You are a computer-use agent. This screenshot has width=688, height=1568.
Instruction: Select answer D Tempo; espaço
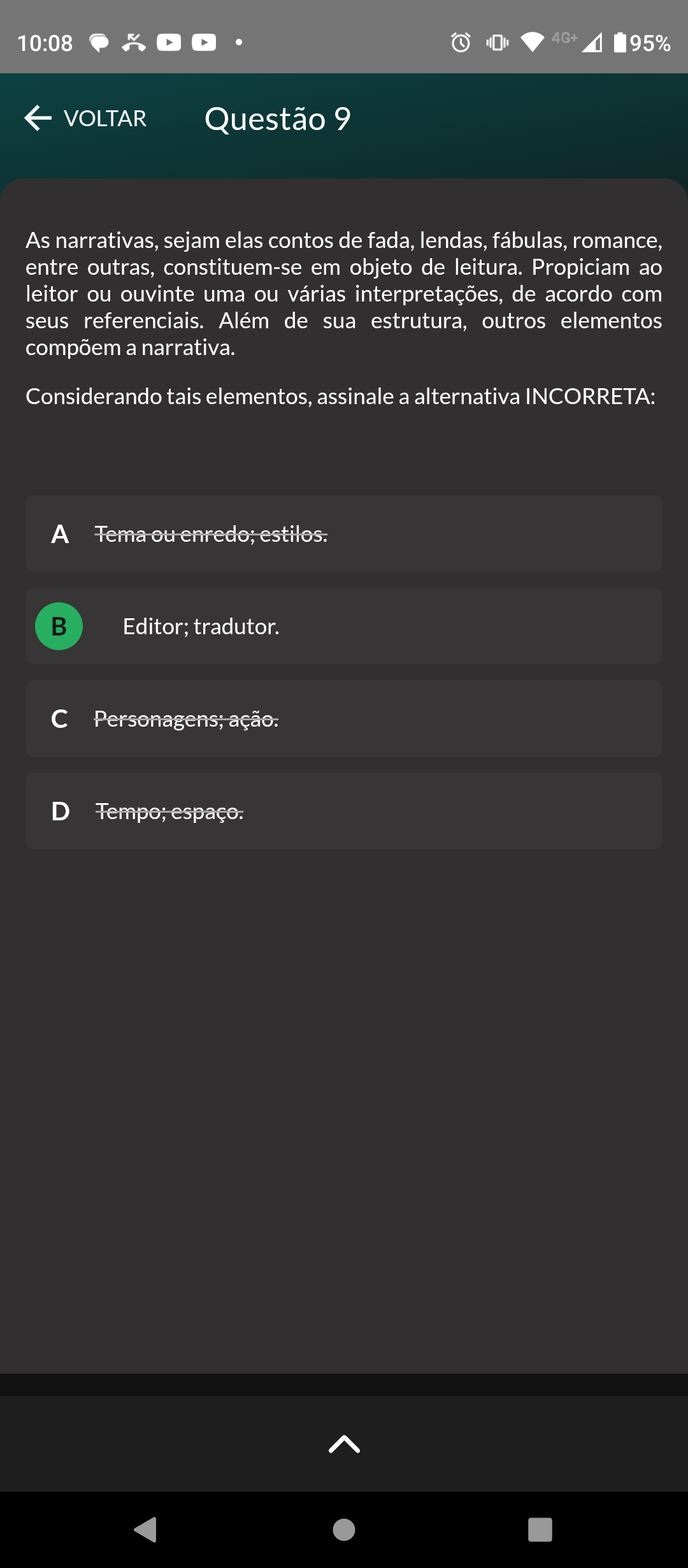coord(344,811)
